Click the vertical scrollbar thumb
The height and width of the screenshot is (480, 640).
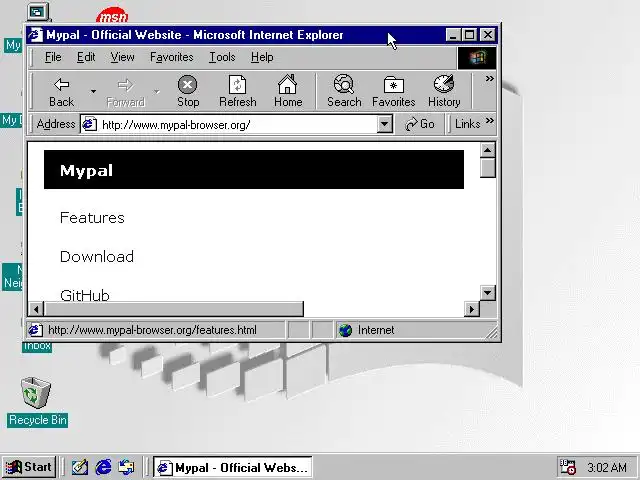(x=487, y=168)
